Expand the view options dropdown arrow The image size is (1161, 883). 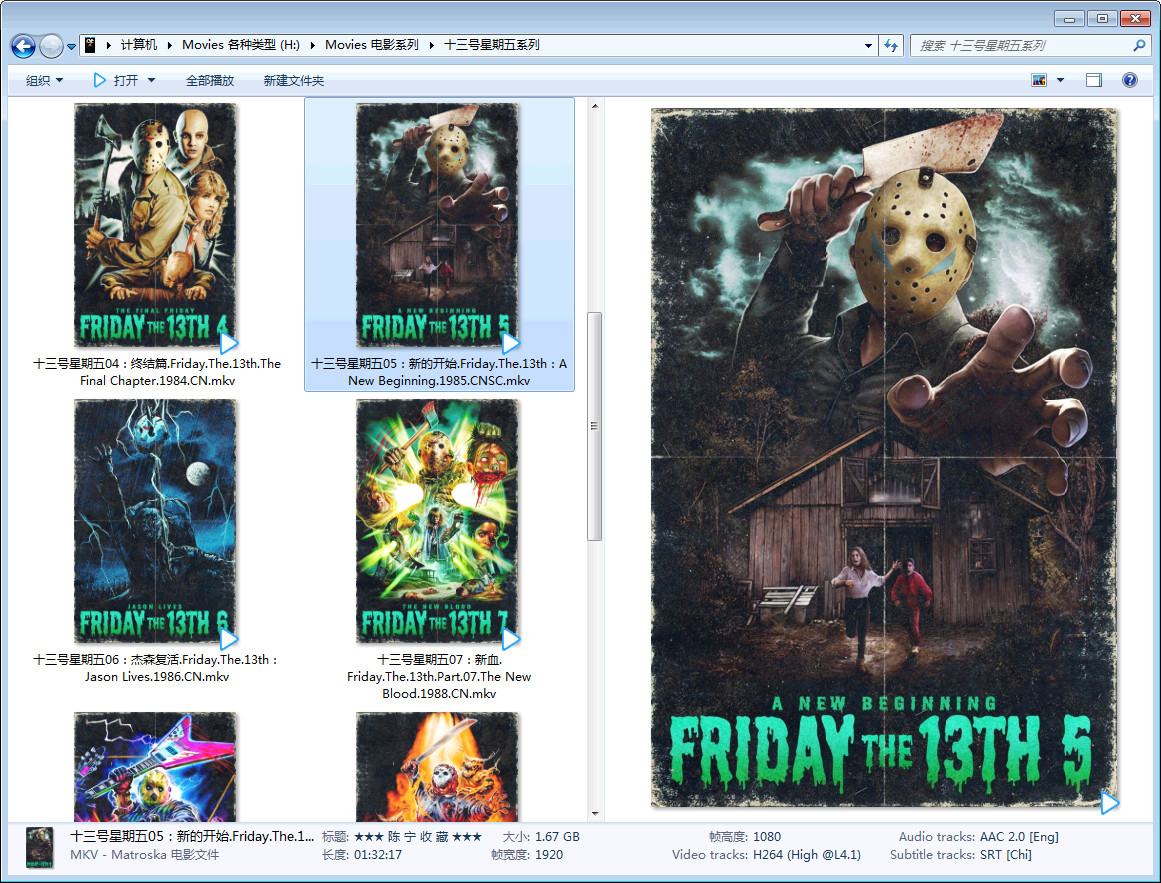coord(1061,81)
